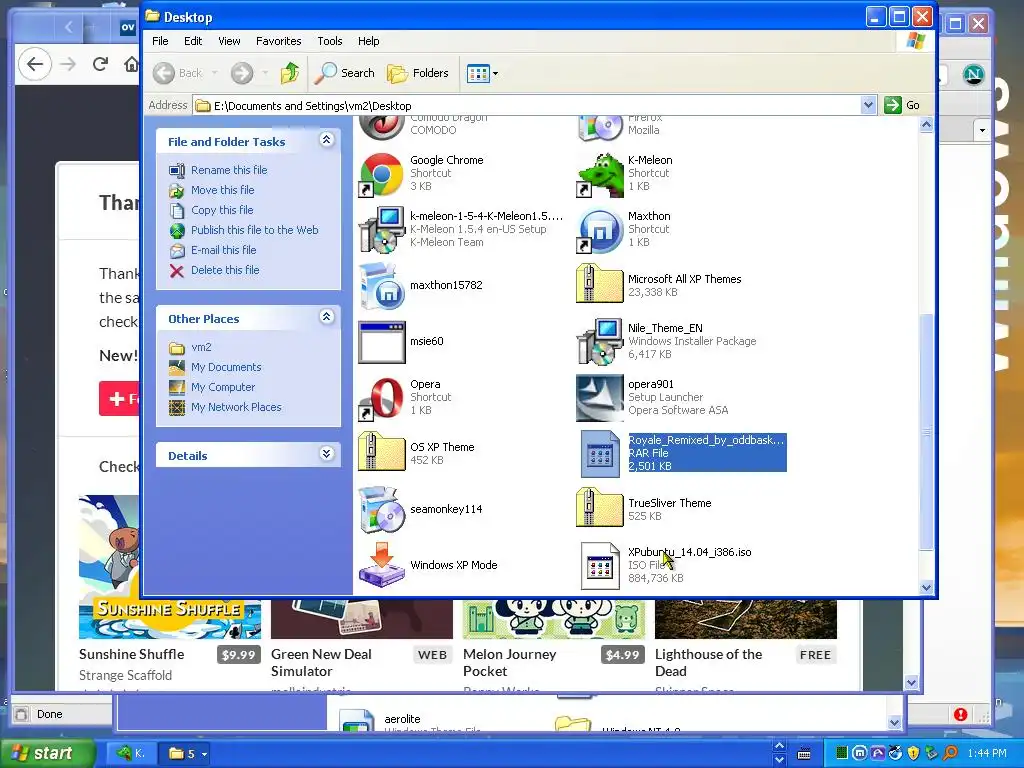Viewport: 1024px width, 768px height.
Task: Toggle the Folders pane button
Action: [x=418, y=73]
